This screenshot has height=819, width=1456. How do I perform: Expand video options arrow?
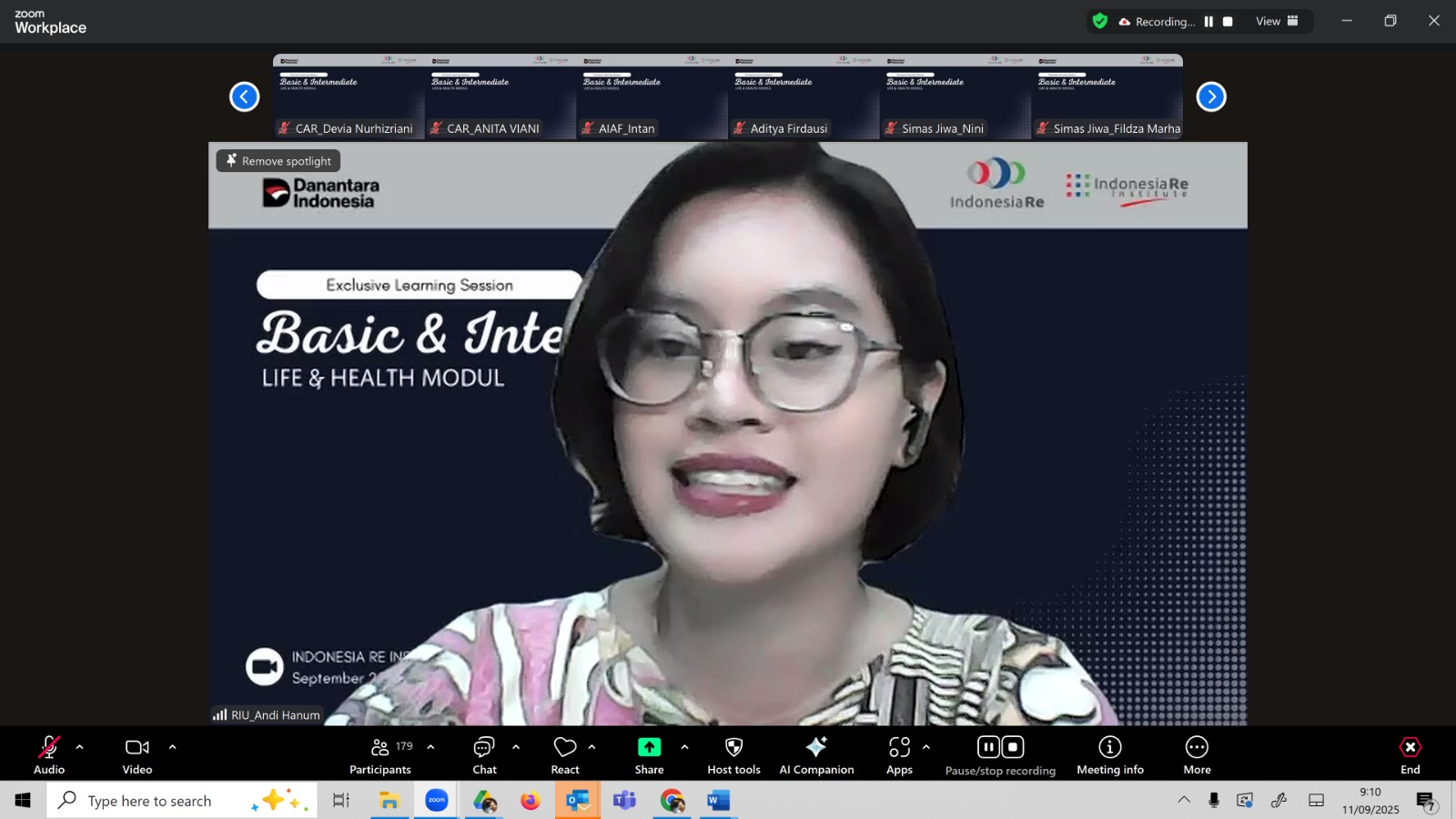click(172, 747)
